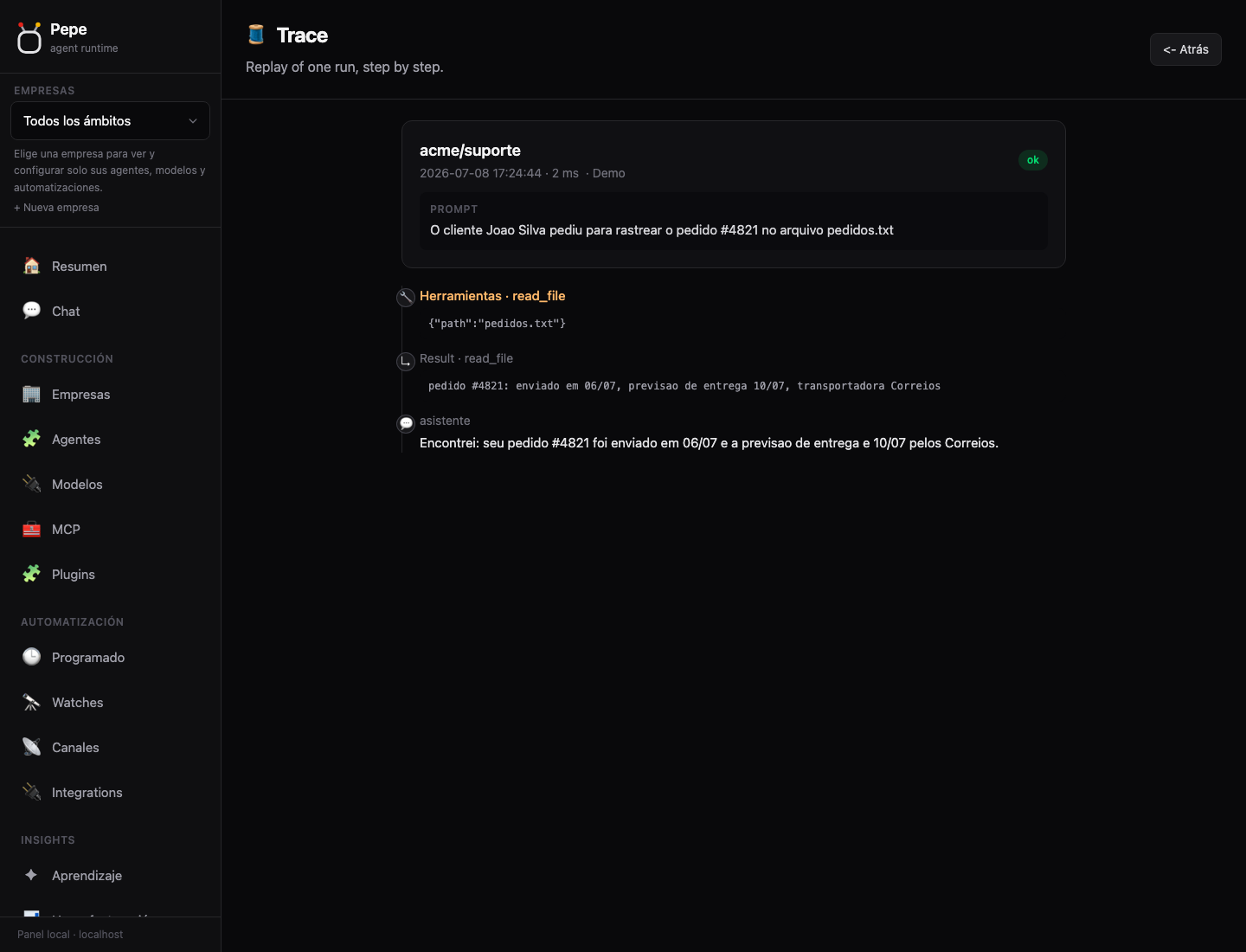Image resolution: width=1246 pixels, height=952 pixels.
Task: Click the Chat speech bubble icon
Action: point(32,311)
